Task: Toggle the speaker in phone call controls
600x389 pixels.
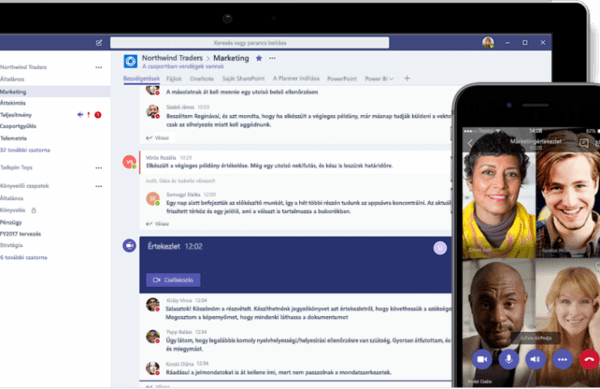Action: (x=535, y=359)
